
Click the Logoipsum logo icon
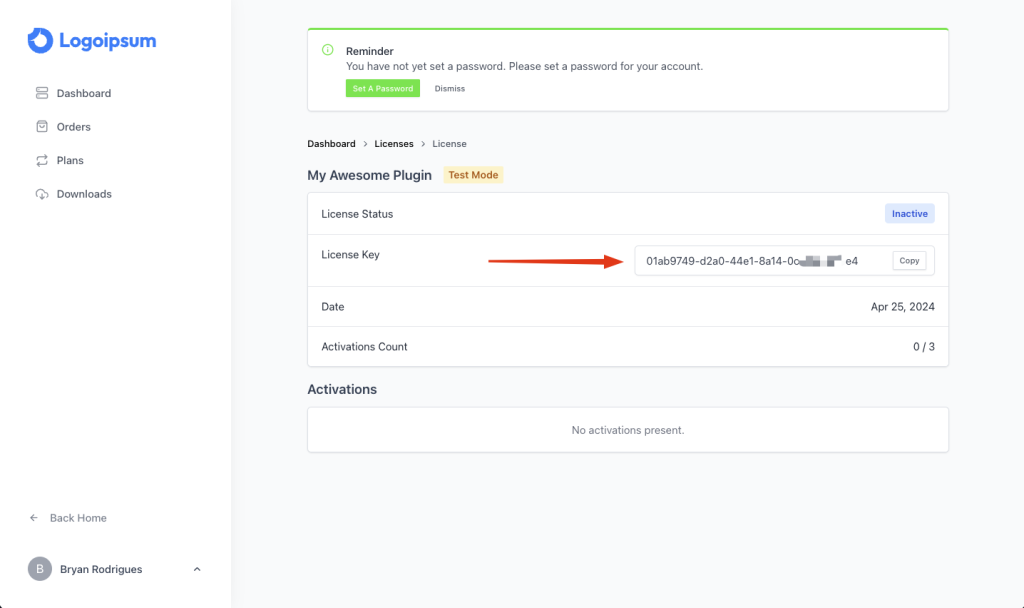click(x=40, y=41)
